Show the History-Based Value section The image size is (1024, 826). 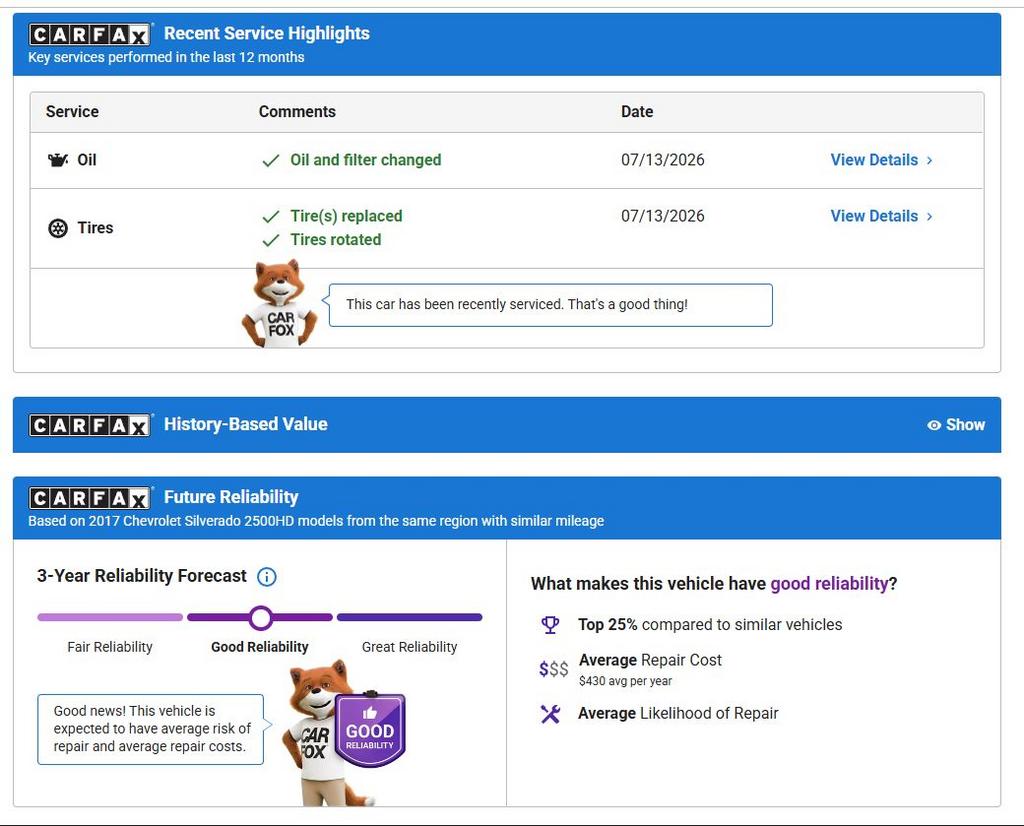pos(956,425)
